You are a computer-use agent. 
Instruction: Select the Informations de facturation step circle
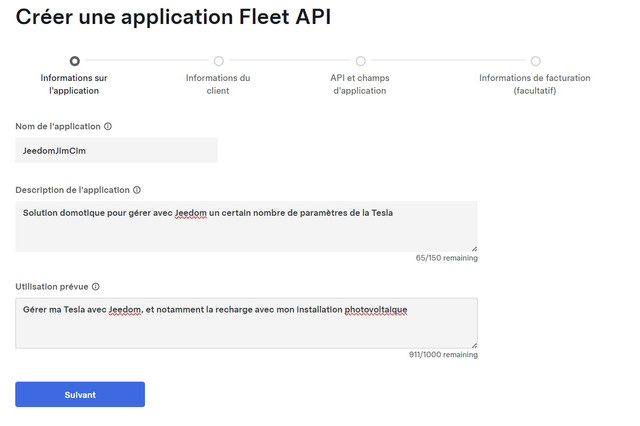[x=536, y=61]
